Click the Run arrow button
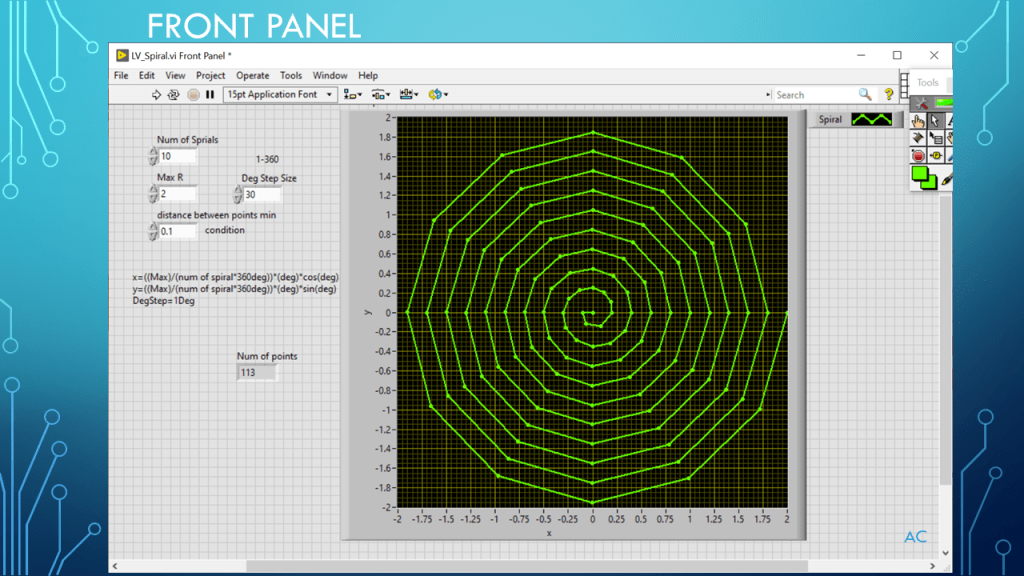 (156, 95)
